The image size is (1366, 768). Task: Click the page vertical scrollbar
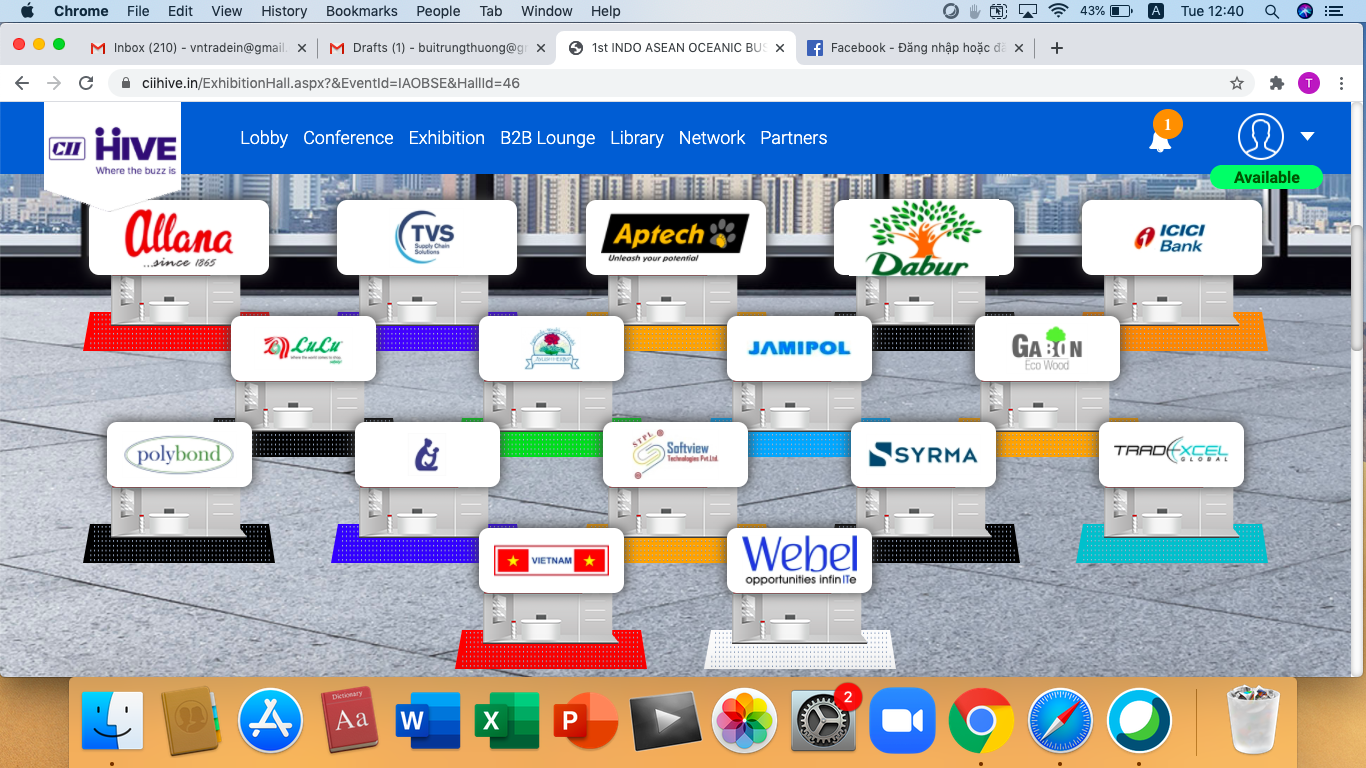[x=1357, y=290]
